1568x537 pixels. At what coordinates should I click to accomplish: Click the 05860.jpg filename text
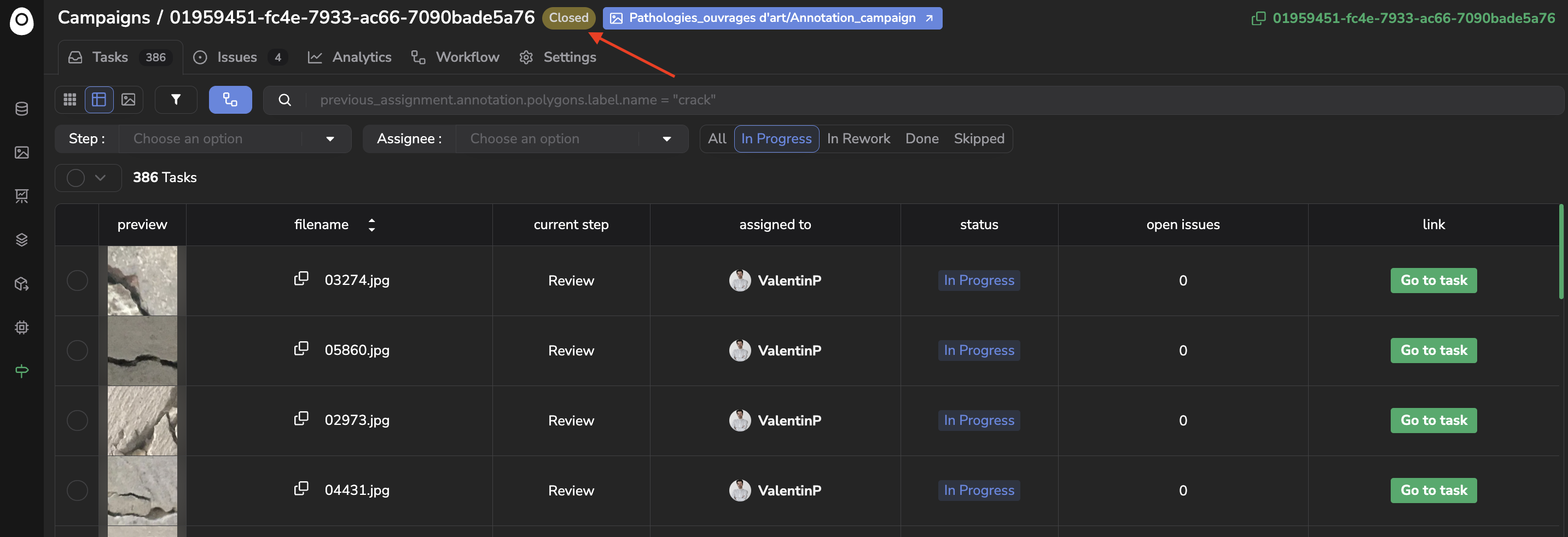click(x=357, y=351)
